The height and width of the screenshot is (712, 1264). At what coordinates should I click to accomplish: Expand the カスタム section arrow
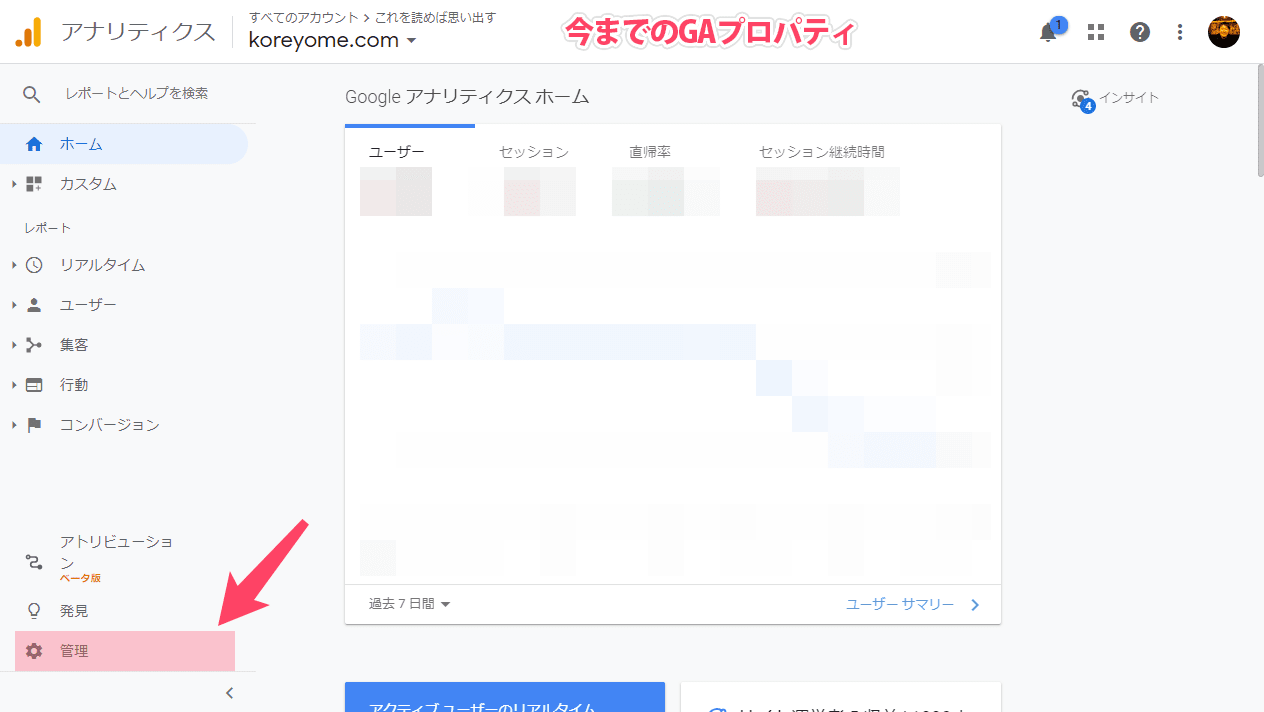14,184
